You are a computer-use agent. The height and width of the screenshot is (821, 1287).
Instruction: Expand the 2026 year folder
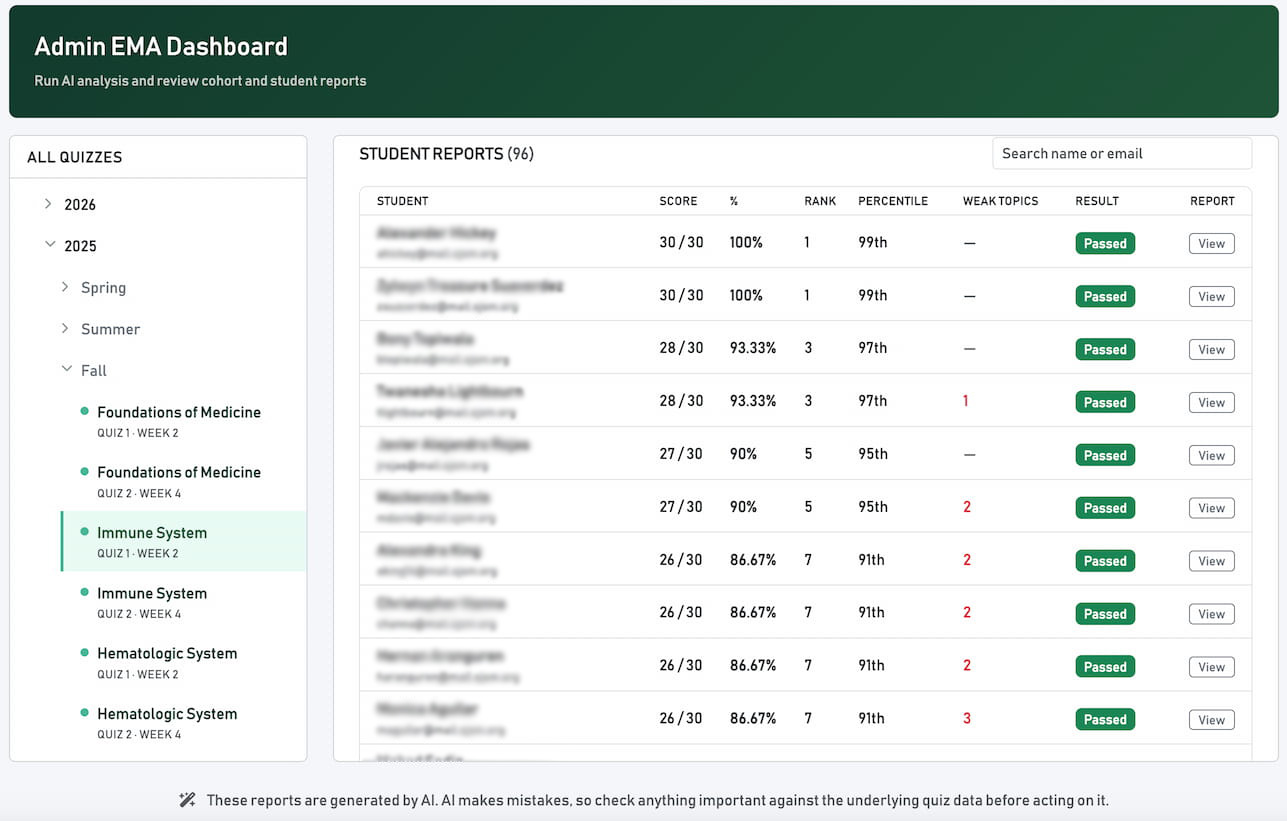coord(48,204)
